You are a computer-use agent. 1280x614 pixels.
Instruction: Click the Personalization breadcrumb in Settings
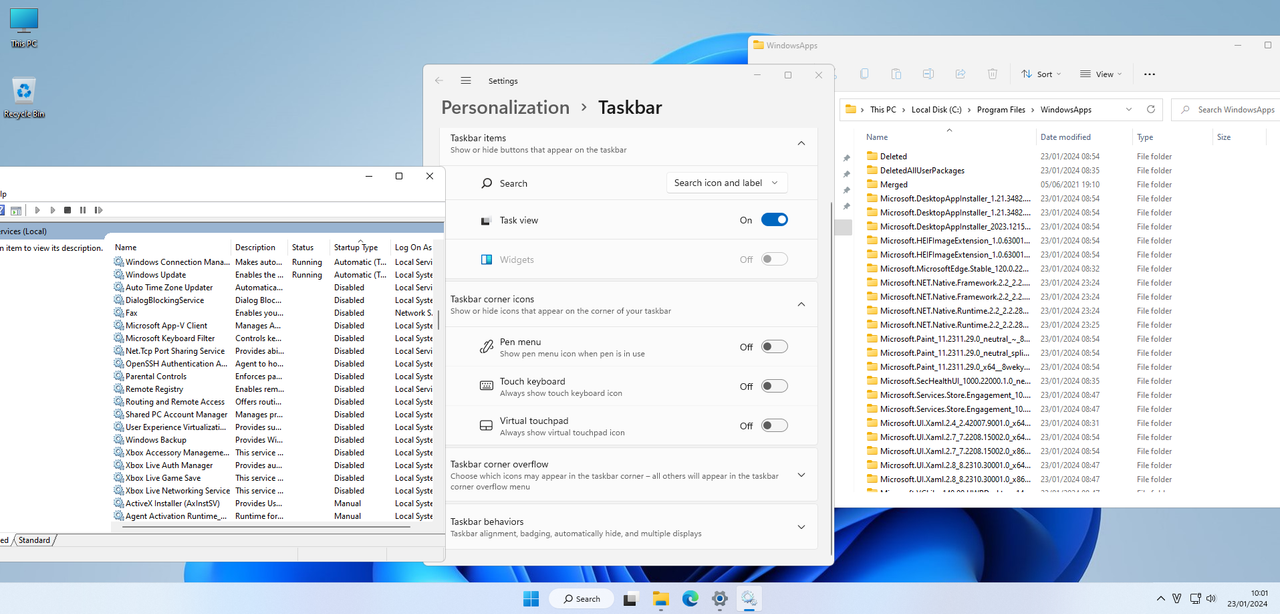coord(505,107)
